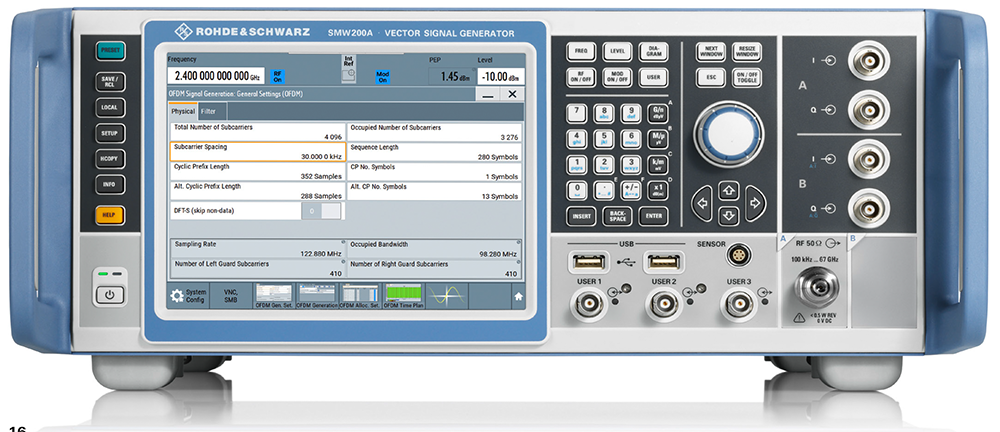The image size is (1000, 432).
Task: Switch to the Filter tab
Action: (208, 112)
